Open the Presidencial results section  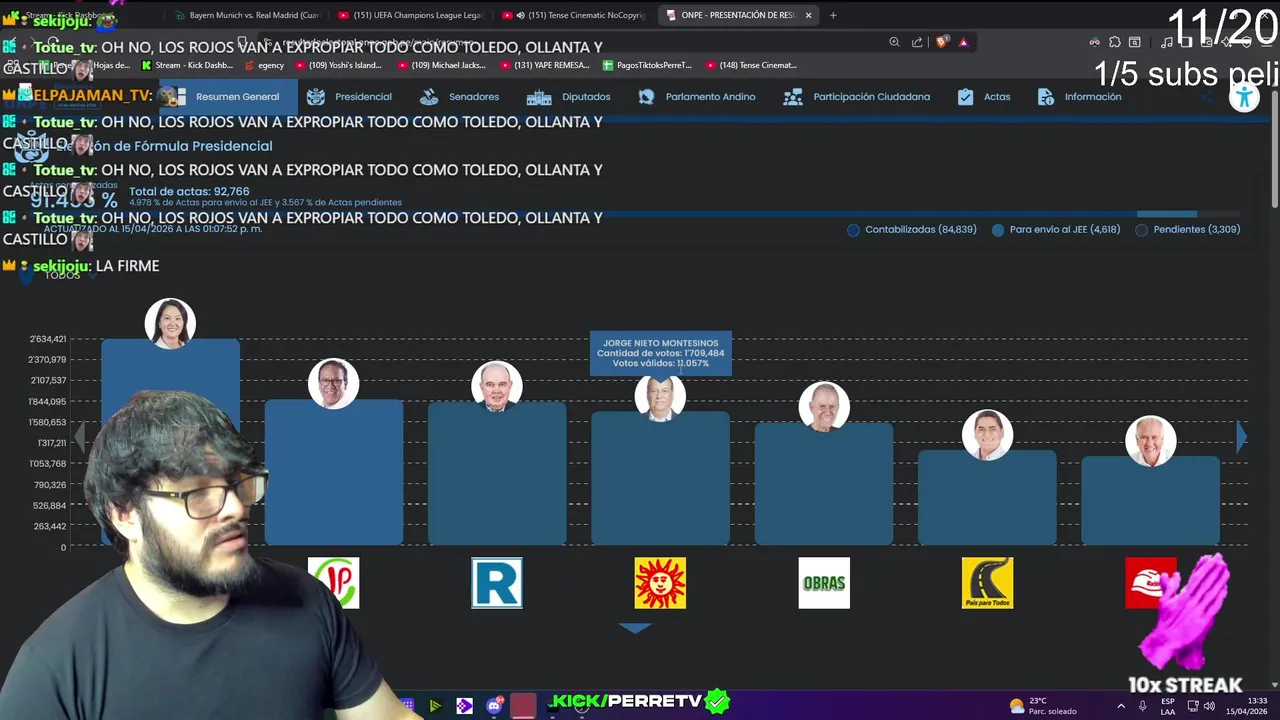coord(349,97)
